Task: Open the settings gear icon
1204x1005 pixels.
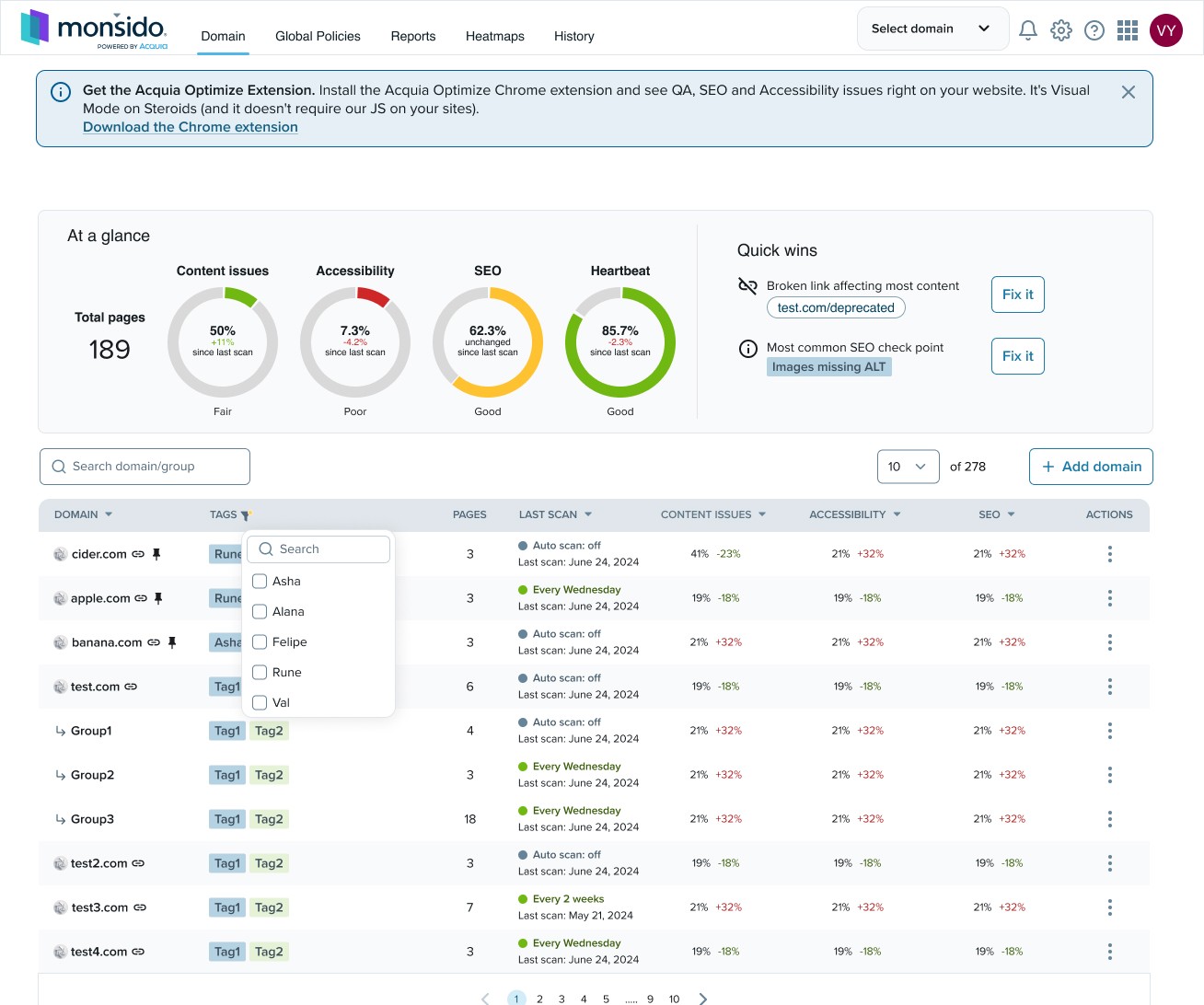Action: (x=1061, y=30)
